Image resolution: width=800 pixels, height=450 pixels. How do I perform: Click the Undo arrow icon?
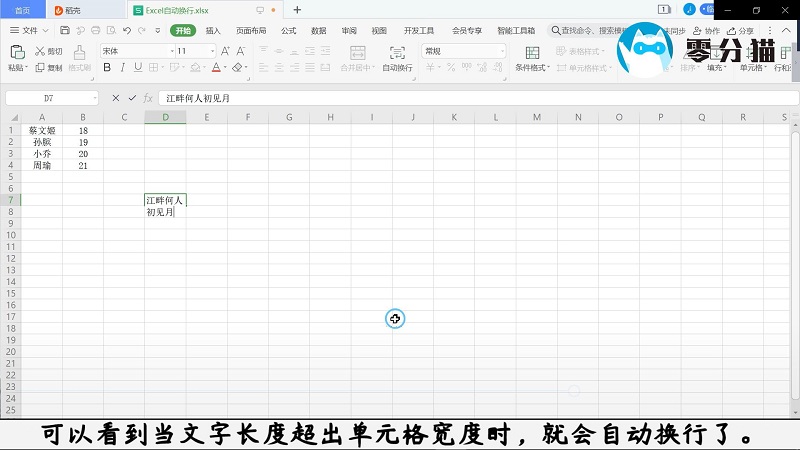pyautogui.click(x=127, y=31)
